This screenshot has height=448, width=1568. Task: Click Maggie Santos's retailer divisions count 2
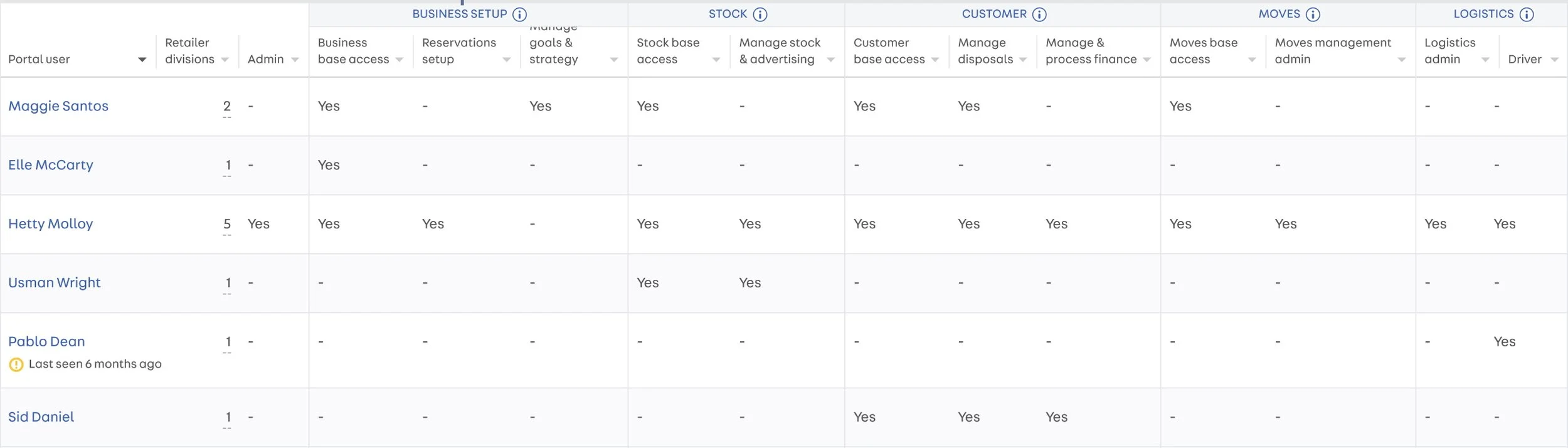(227, 106)
